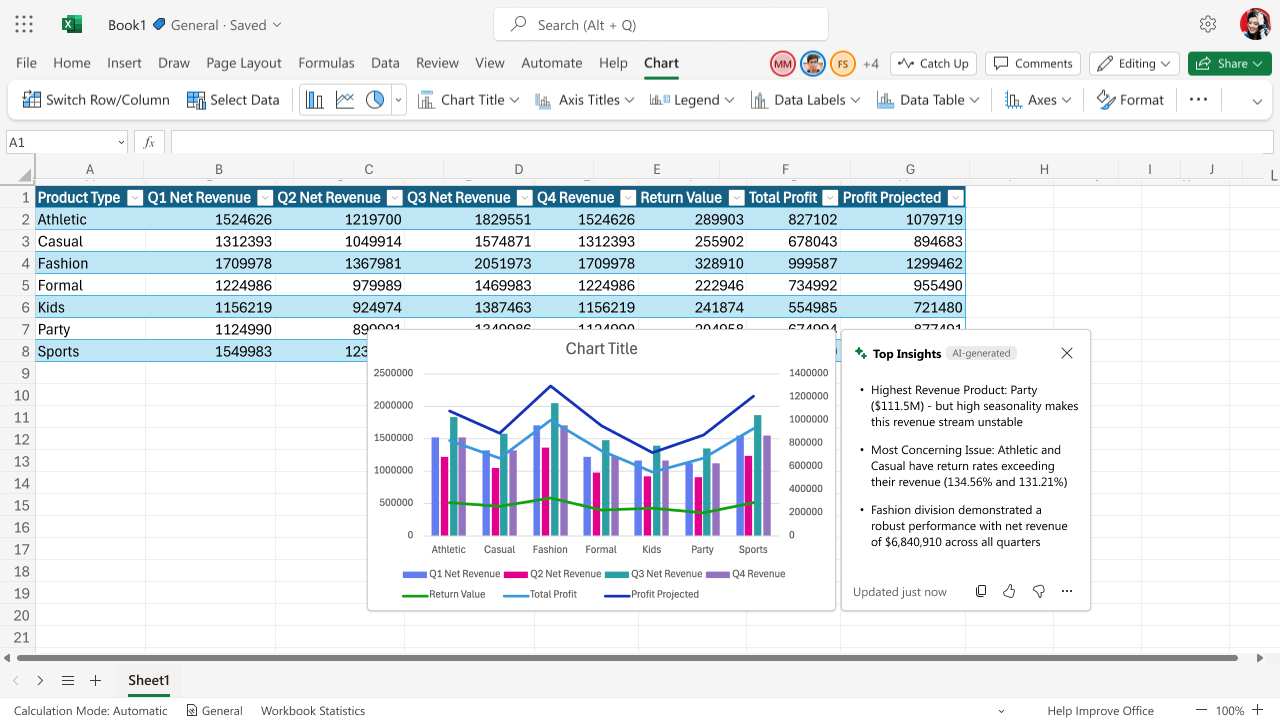Screen dimensions: 1280x720
Task: Select the line chart type icon
Action: (345, 100)
